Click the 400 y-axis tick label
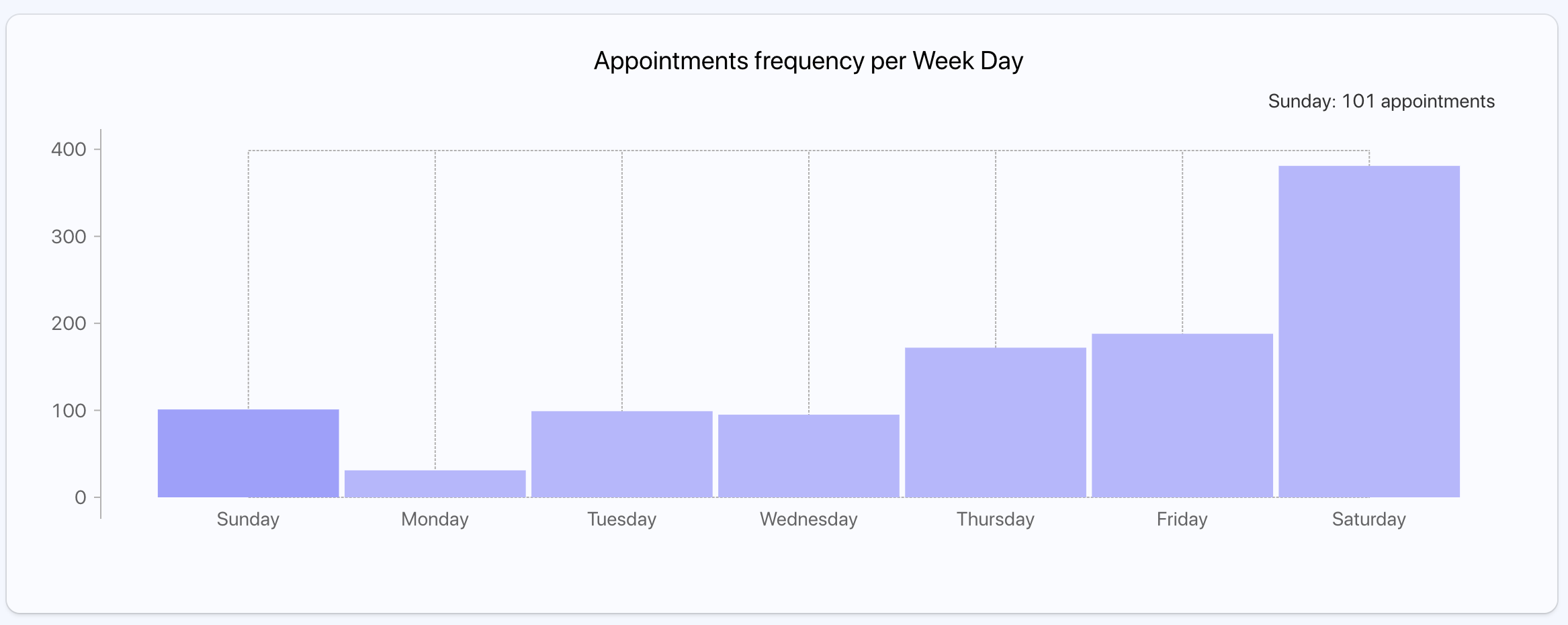1568x625 pixels. 69,149
